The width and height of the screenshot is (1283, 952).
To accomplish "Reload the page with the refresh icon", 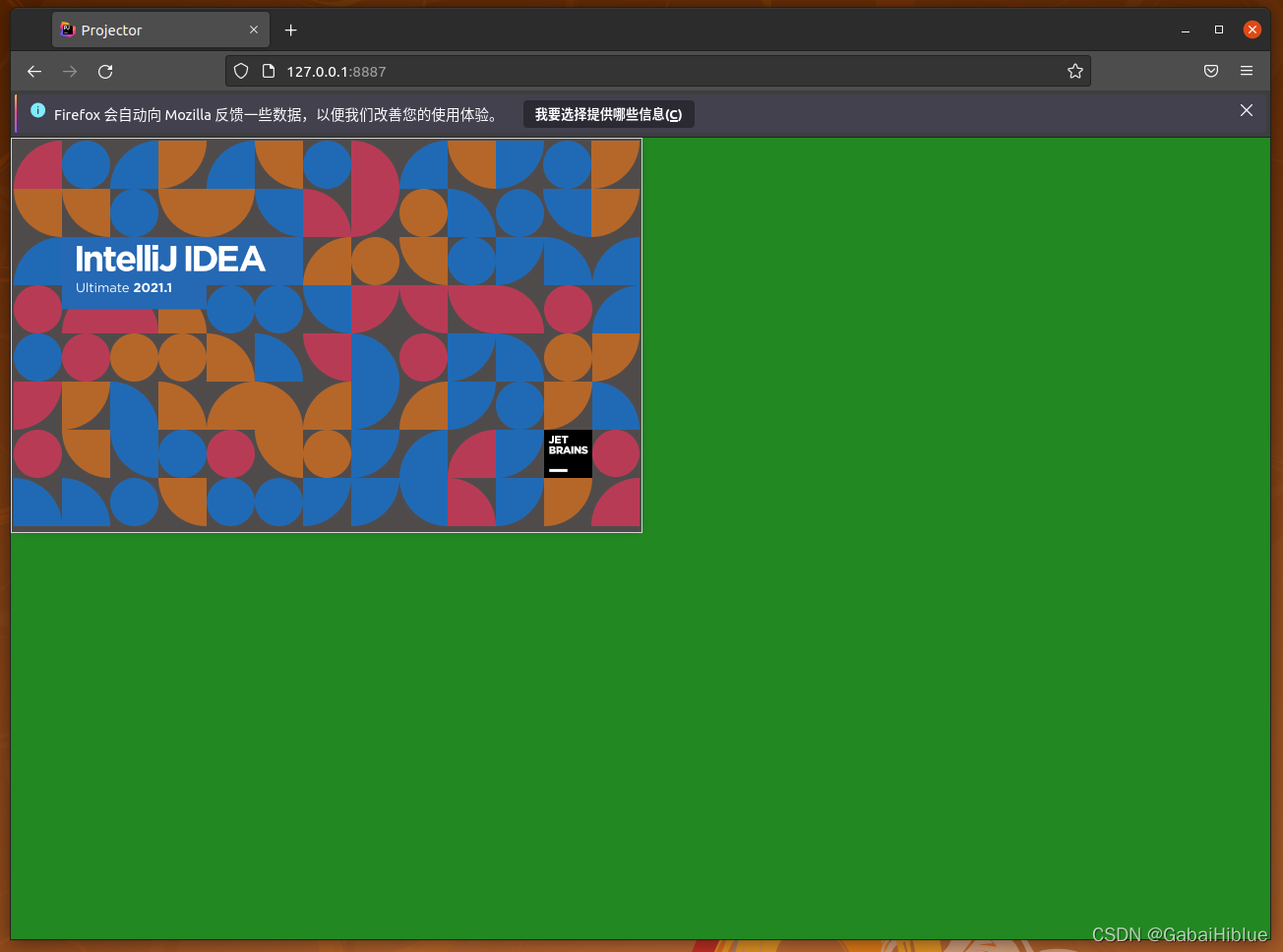I will click(x=105, y=71).
